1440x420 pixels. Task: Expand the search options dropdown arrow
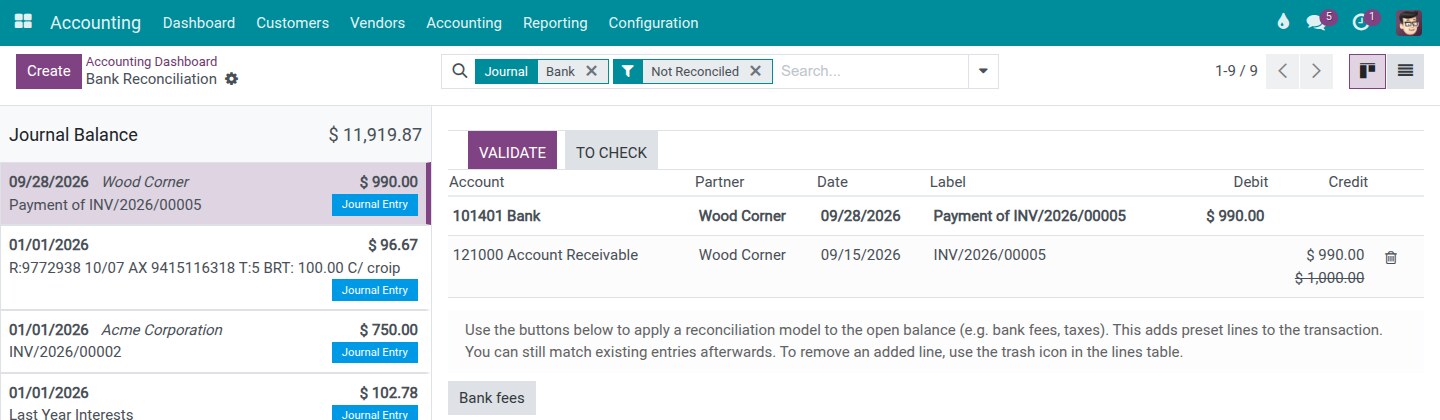(983, 71)
